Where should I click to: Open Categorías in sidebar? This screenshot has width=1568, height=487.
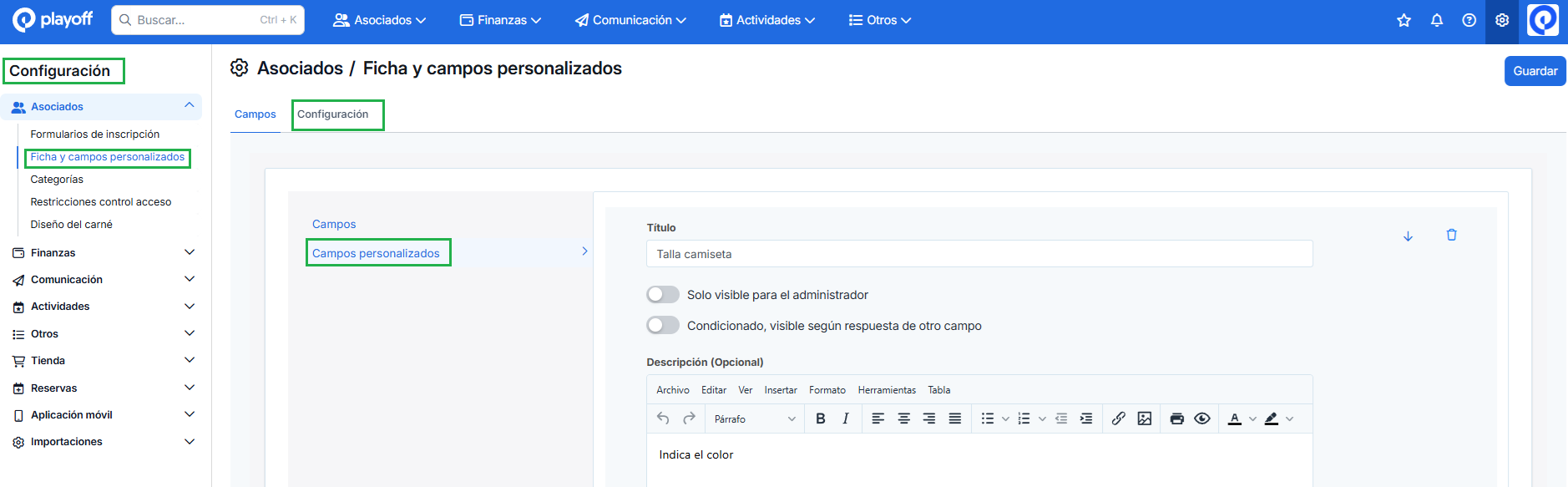(x=57, y=180)
